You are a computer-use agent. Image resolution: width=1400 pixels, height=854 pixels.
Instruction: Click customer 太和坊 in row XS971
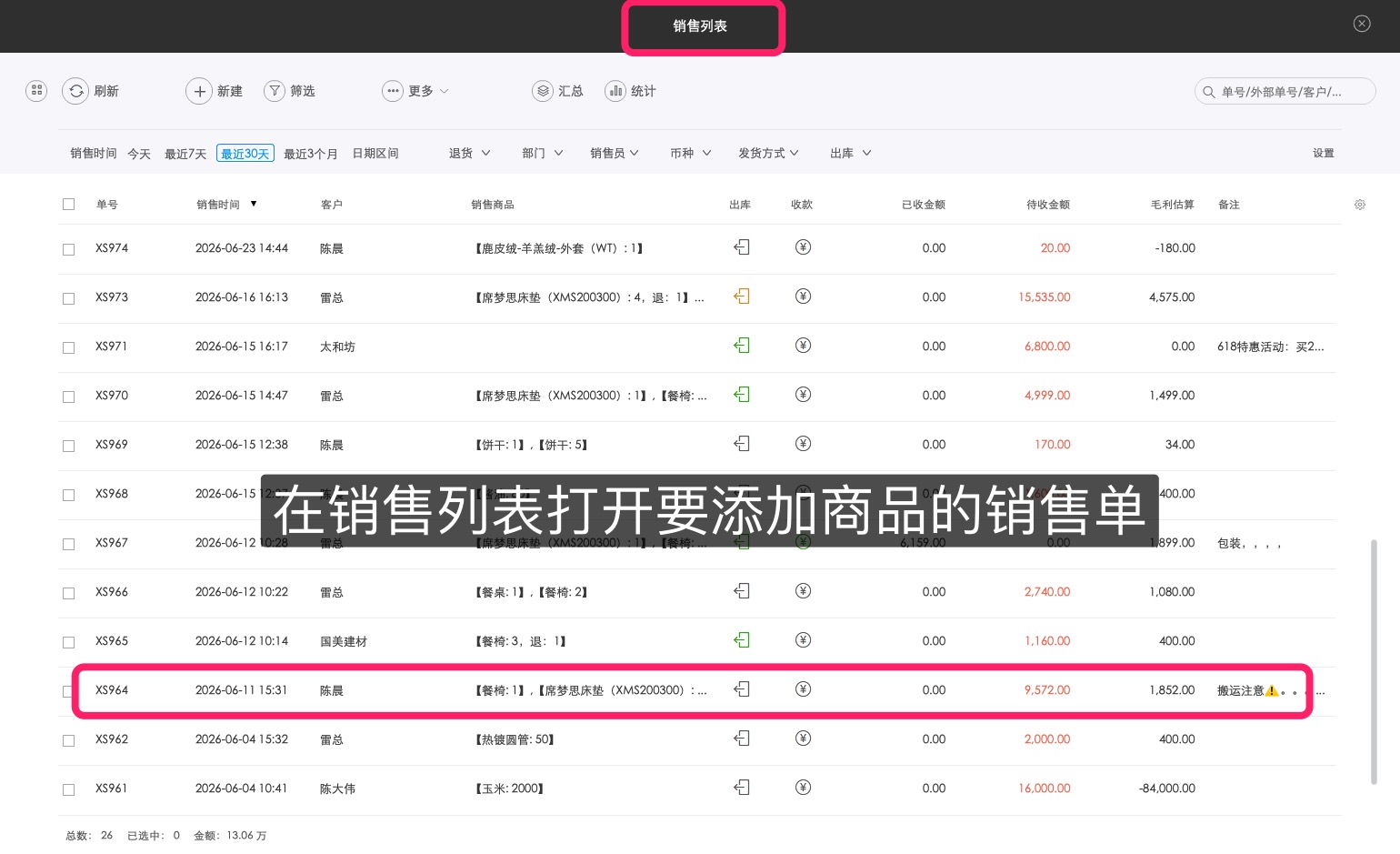pos(337,347)
